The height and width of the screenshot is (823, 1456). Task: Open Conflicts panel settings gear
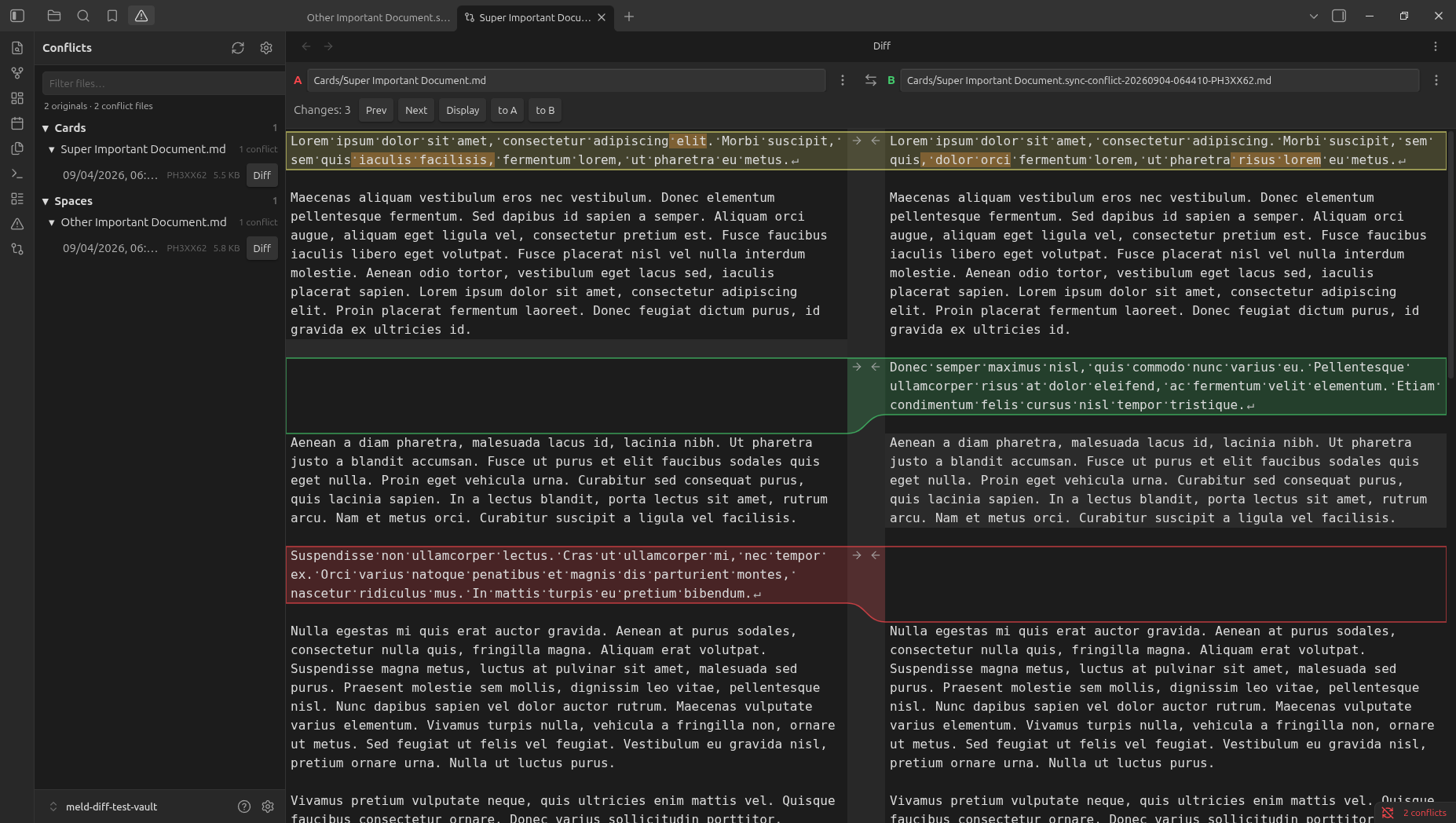(x=266, y=48)
